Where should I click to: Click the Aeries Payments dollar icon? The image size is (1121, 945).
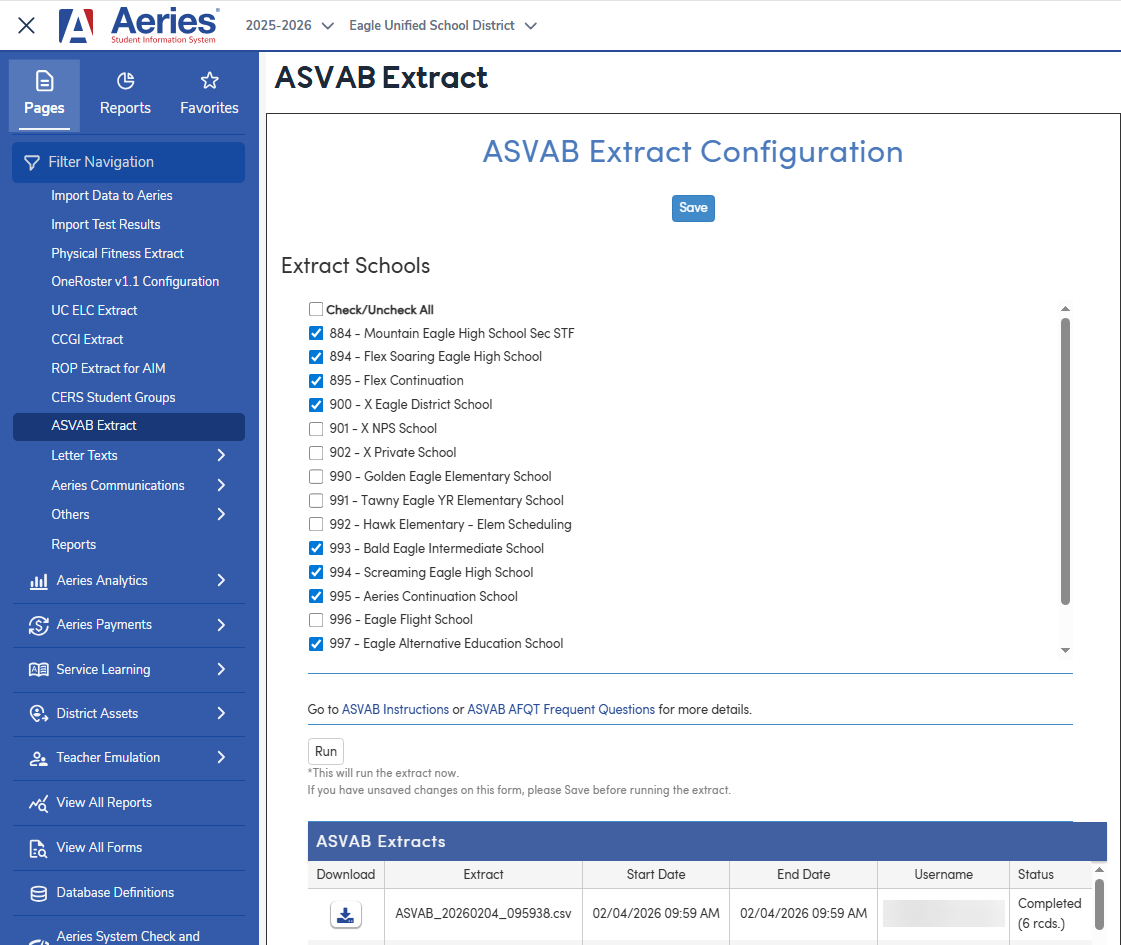[39, 625]
